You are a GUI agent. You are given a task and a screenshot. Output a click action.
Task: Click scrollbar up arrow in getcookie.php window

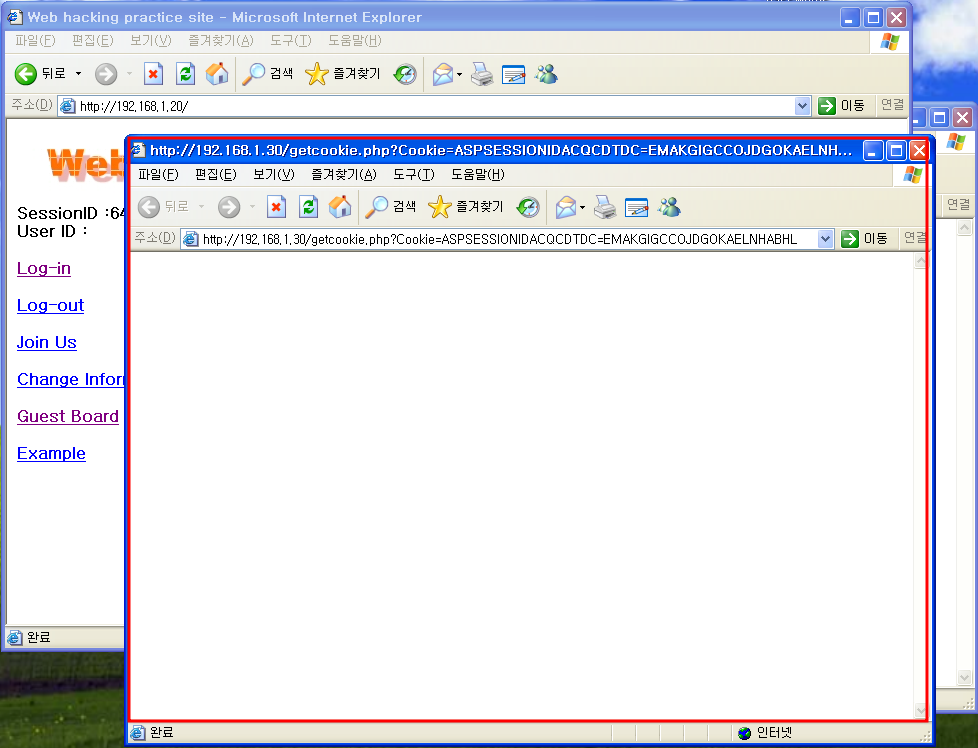point(920,261)
